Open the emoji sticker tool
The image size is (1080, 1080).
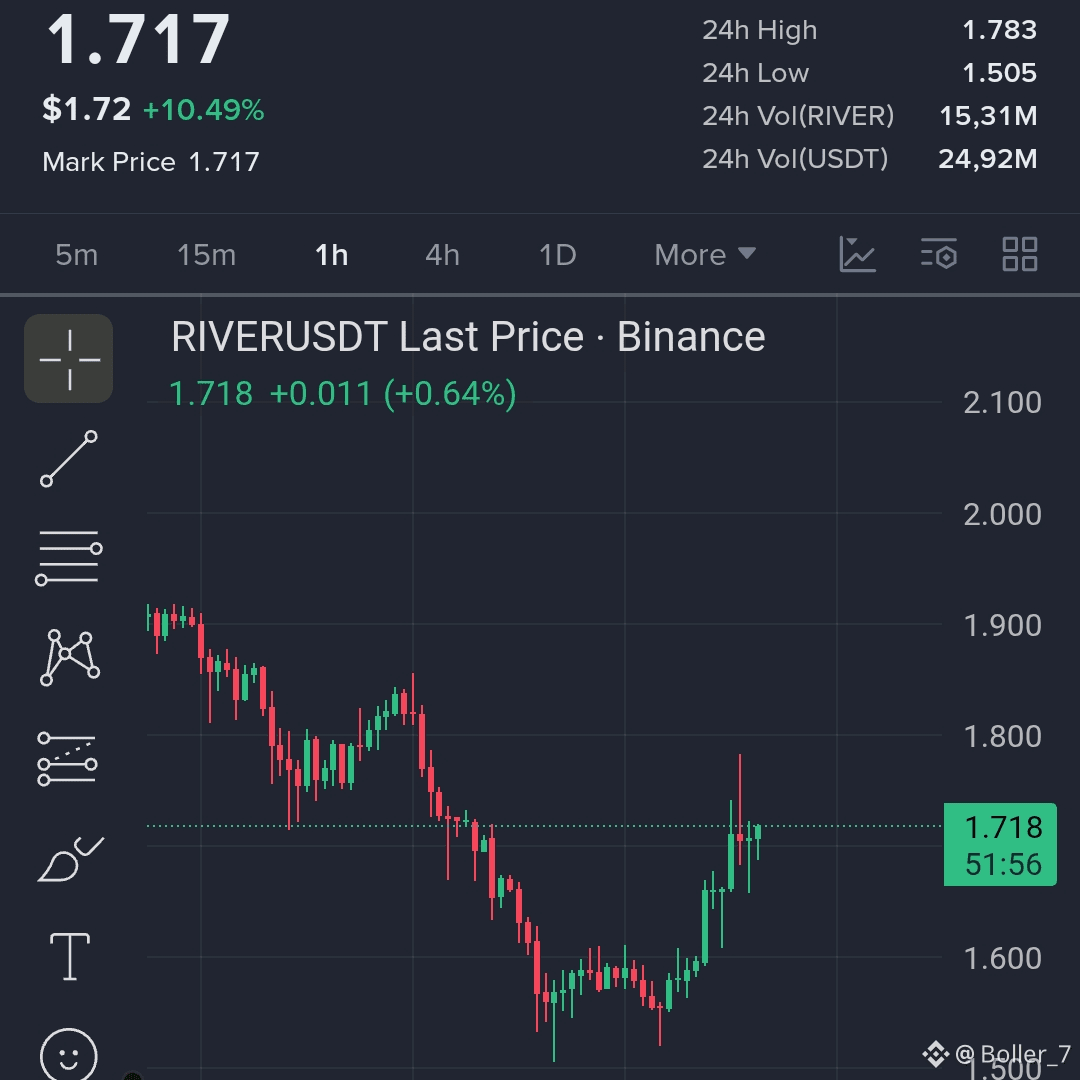pos(69,1055)
